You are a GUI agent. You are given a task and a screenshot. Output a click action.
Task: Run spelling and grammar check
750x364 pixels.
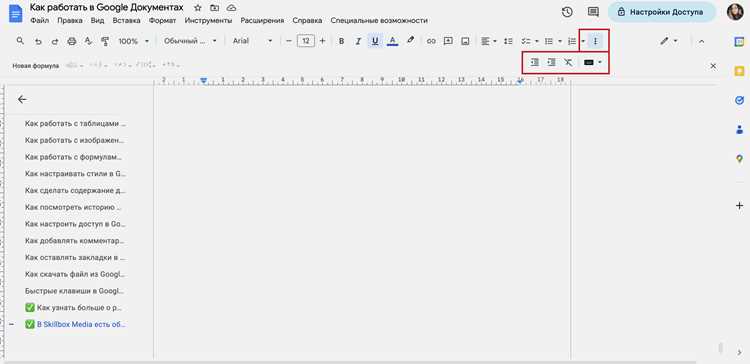tap(88, 42)
